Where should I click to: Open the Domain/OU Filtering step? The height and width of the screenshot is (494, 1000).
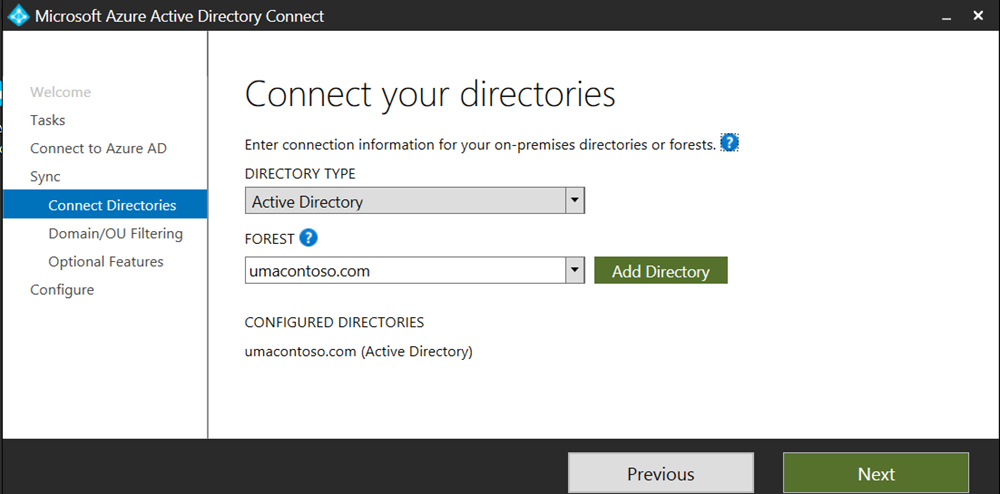(x=115, y=233)
